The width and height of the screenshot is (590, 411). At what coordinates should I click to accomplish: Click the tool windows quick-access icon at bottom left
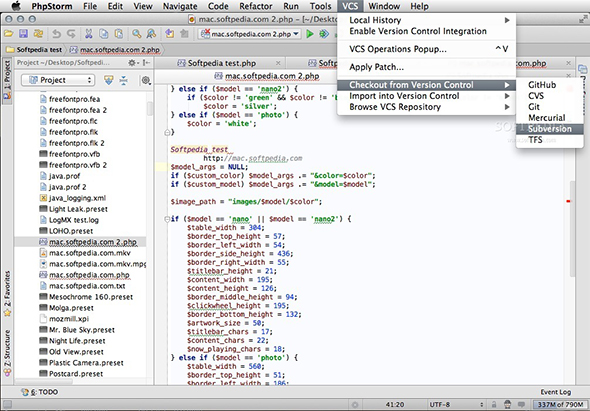pyautogui.click(x=7, y=405)
